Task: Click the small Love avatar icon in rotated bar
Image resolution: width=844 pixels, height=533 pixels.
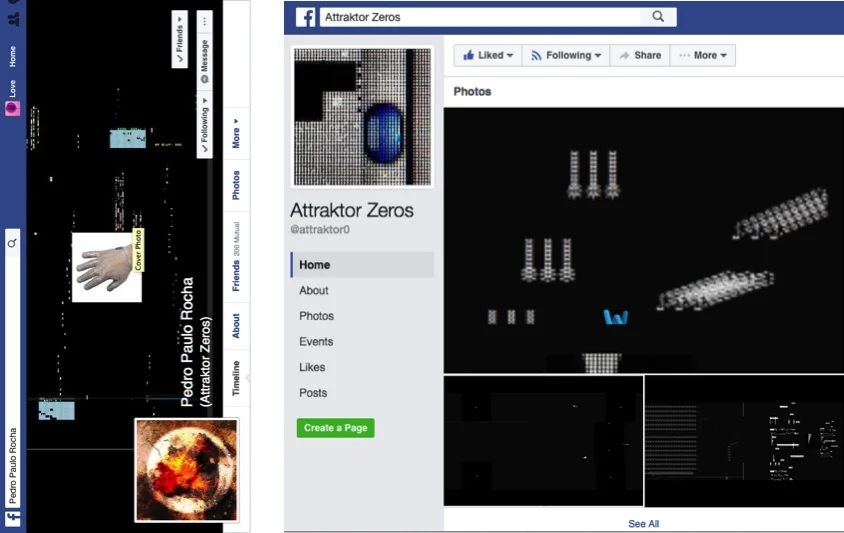Action: coord(12,109)
